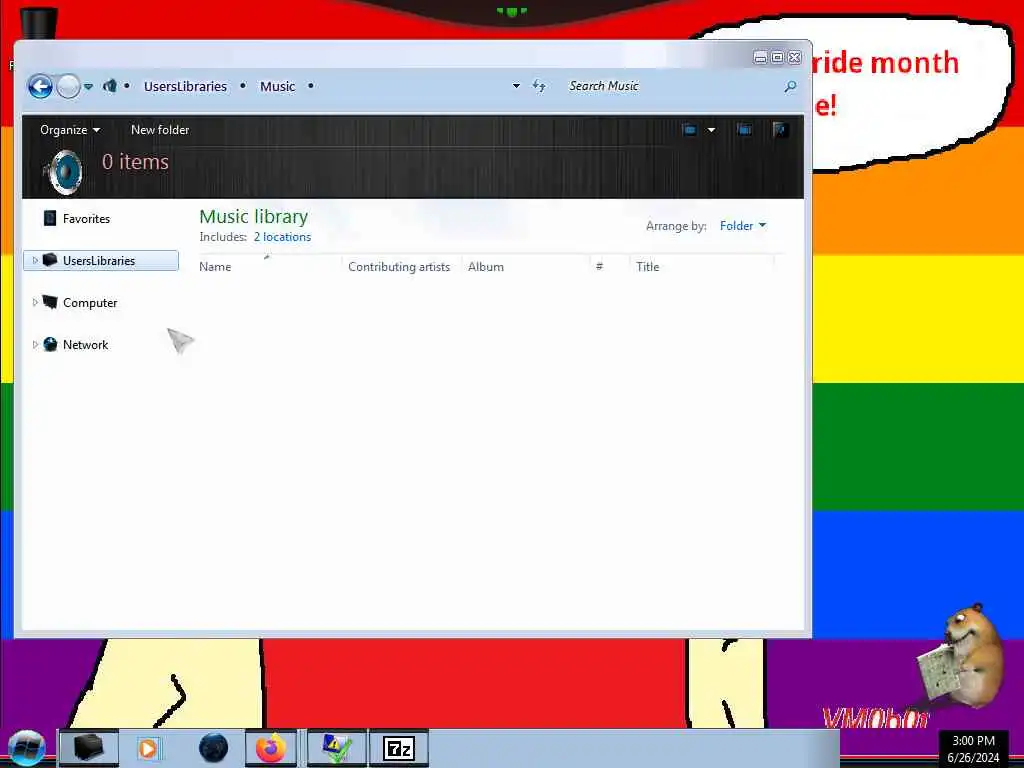Select Computer in the navigation pane

click(x=90, y=302)
